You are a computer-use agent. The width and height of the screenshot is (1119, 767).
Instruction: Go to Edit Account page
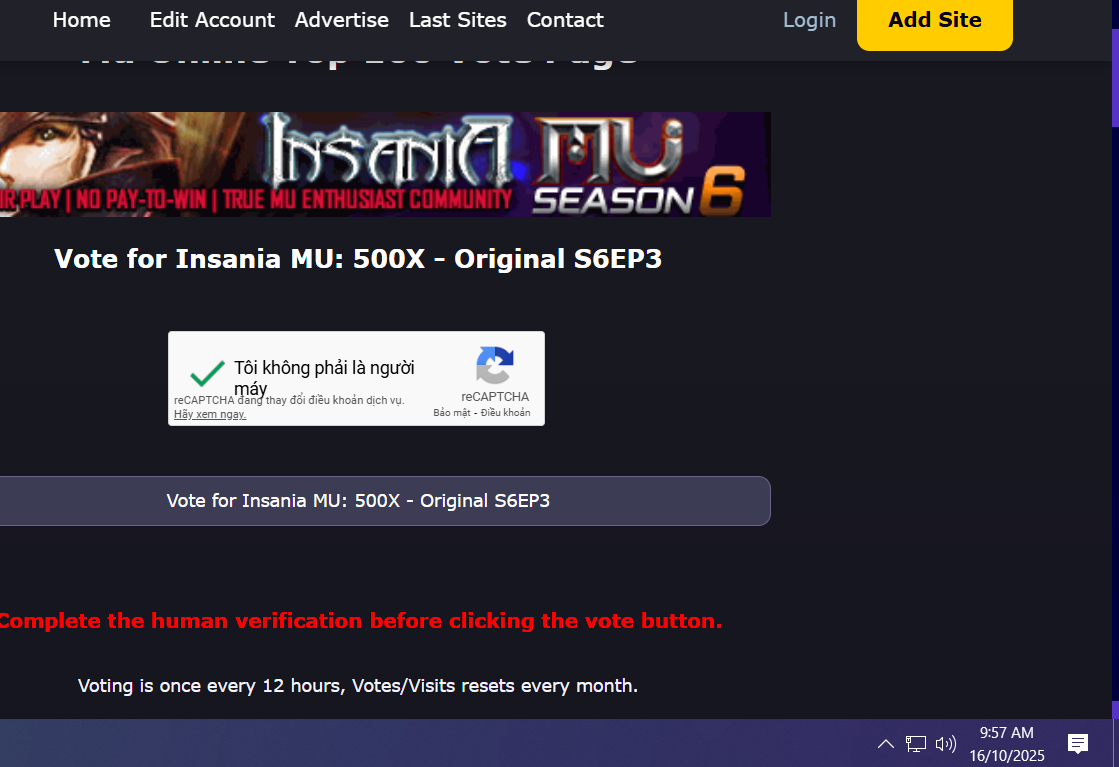[212, 20]
